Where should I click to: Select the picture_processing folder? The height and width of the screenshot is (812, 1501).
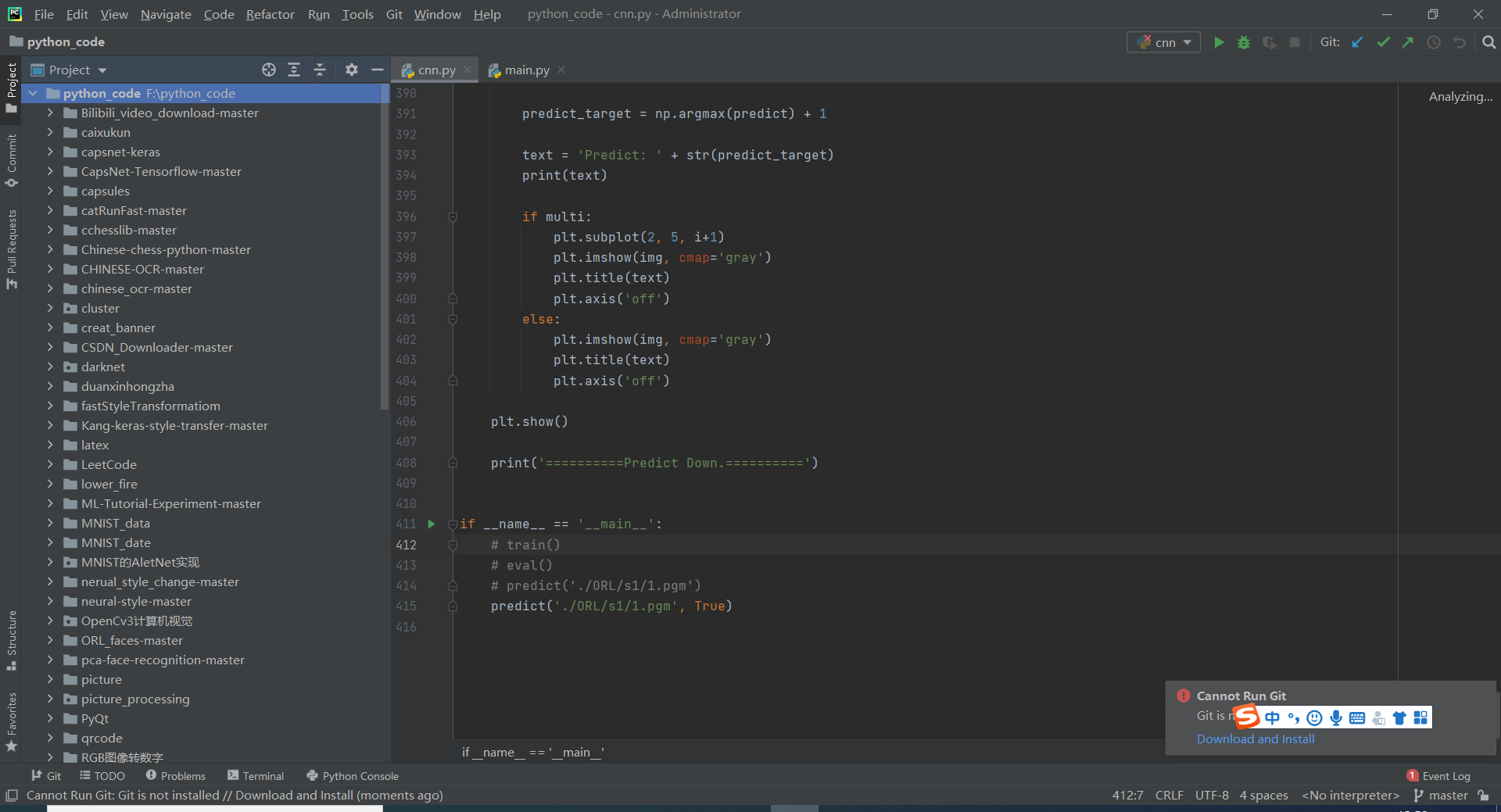click(134, 699)
